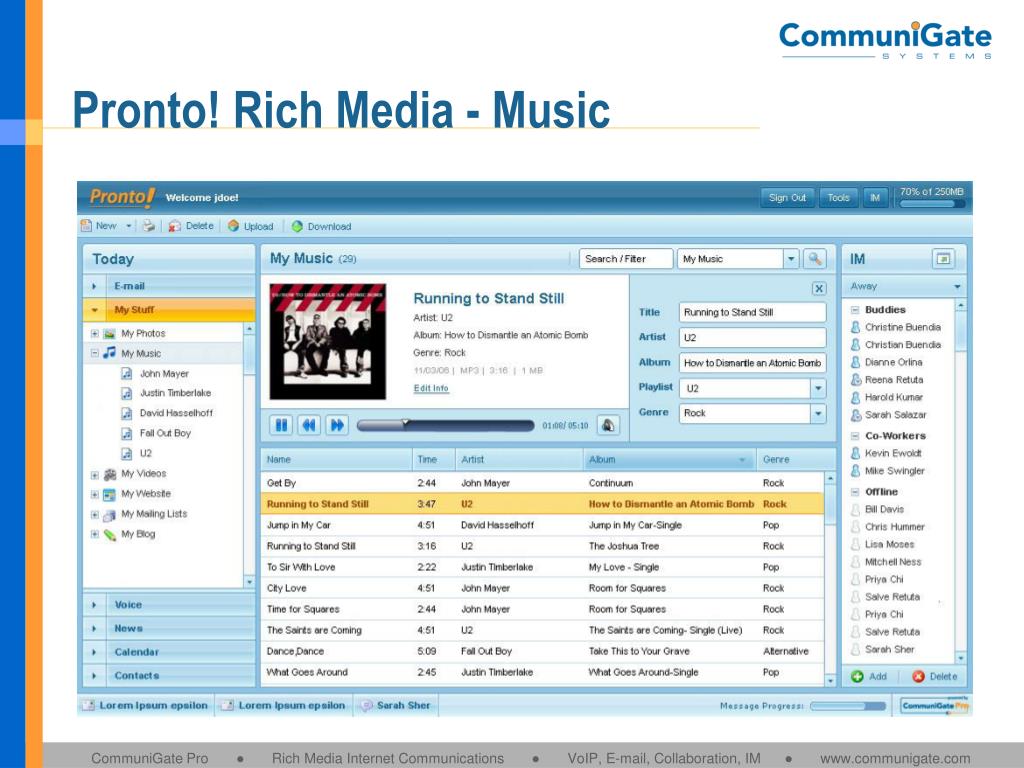Image resolution: width=1024 pixels, height=768 pixels.
Task: Click the Add buddy button
Action: point(869,677)
